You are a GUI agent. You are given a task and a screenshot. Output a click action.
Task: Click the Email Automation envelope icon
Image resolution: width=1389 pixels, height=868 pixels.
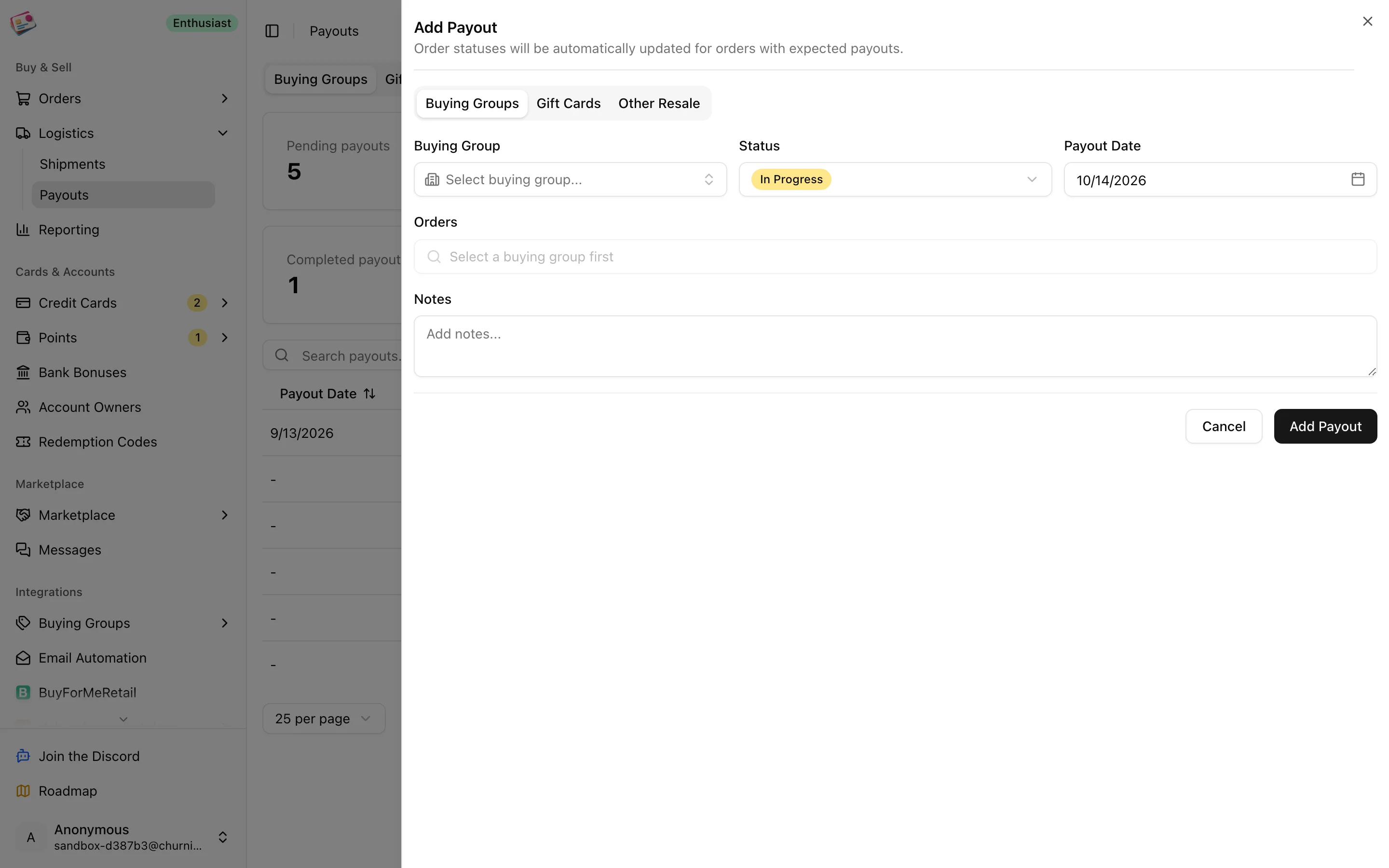pyautogui.click(x=23, y=658)
